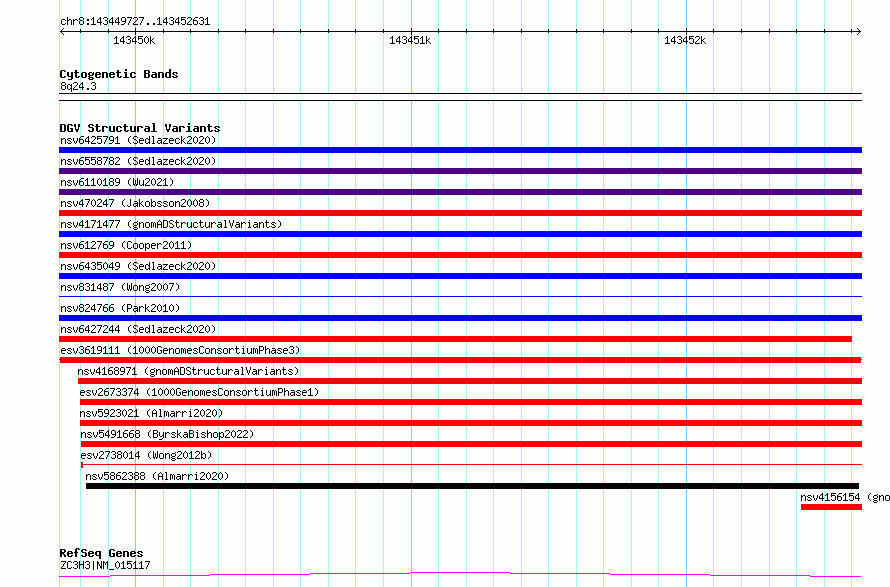The image size is (890, 587).
Task: Click the chr8:143449727..143452631 coordinates
Action: pyautogui.click(x=135, y=22)
